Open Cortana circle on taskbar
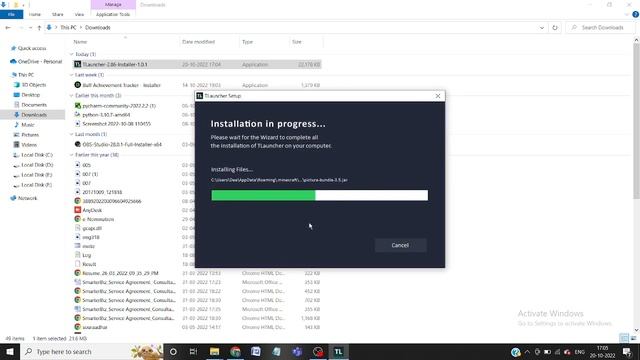The image size is (640, 360). (173, 351)
